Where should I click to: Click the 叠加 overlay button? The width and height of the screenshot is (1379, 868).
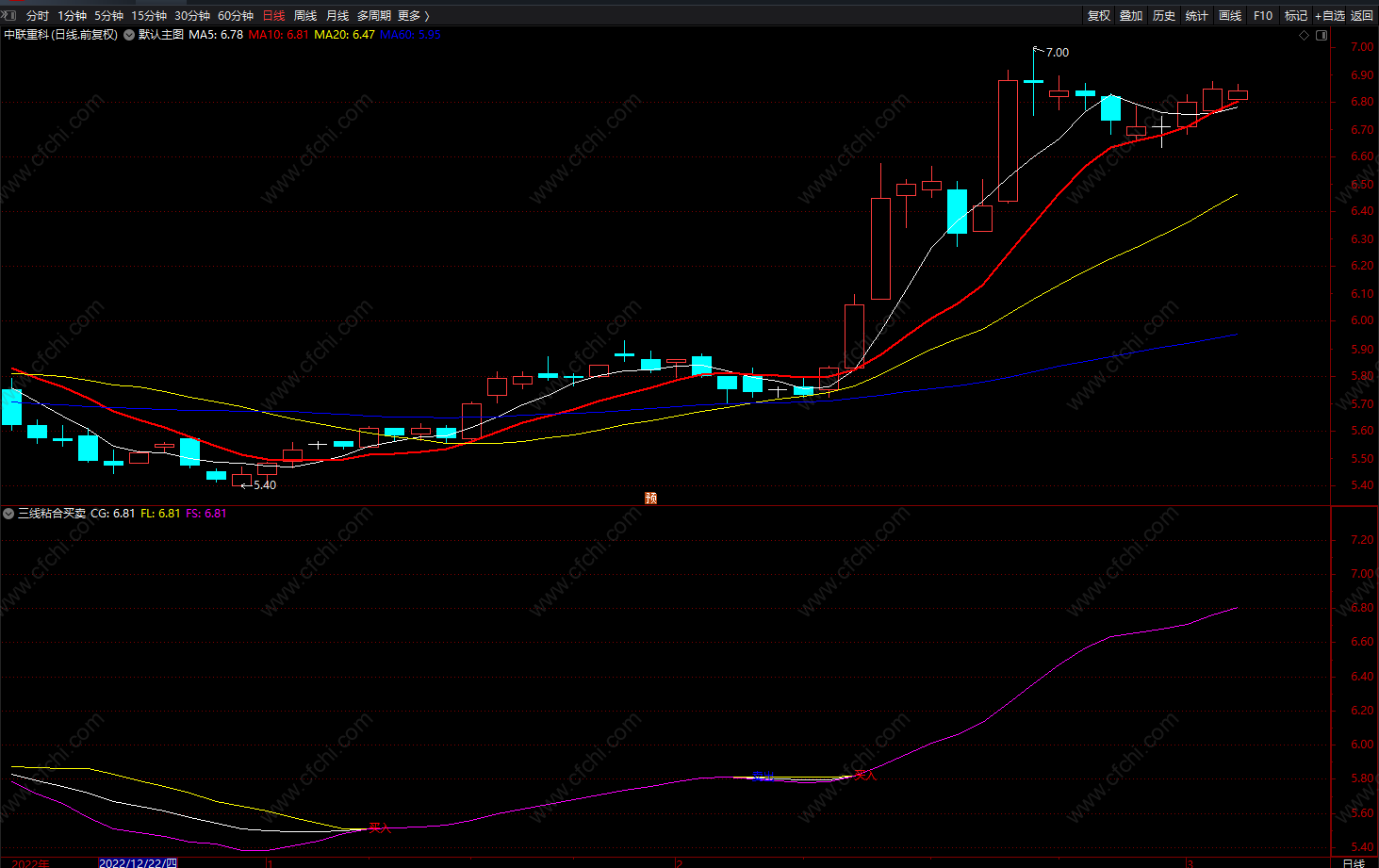click(x=1131, y=16)
